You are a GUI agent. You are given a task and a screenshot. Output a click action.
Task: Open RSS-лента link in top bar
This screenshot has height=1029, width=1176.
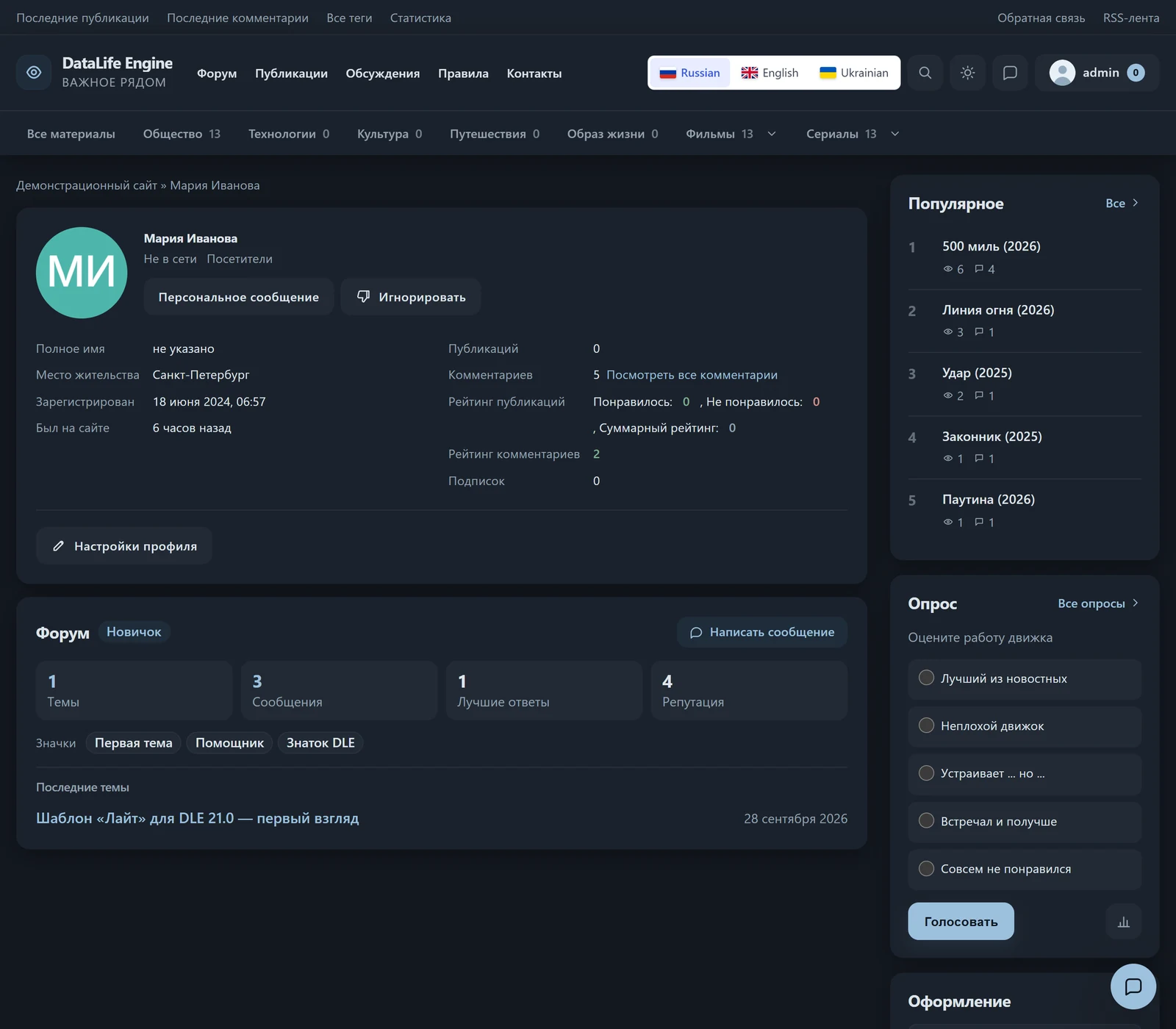[x=1131, y=18]
